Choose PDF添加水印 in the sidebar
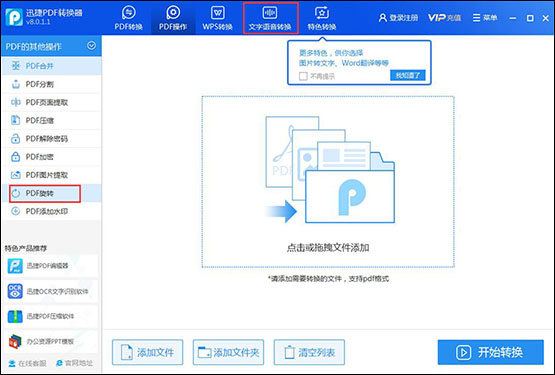Viewport: 555px width, 375px height. click(x=51, y=211)
